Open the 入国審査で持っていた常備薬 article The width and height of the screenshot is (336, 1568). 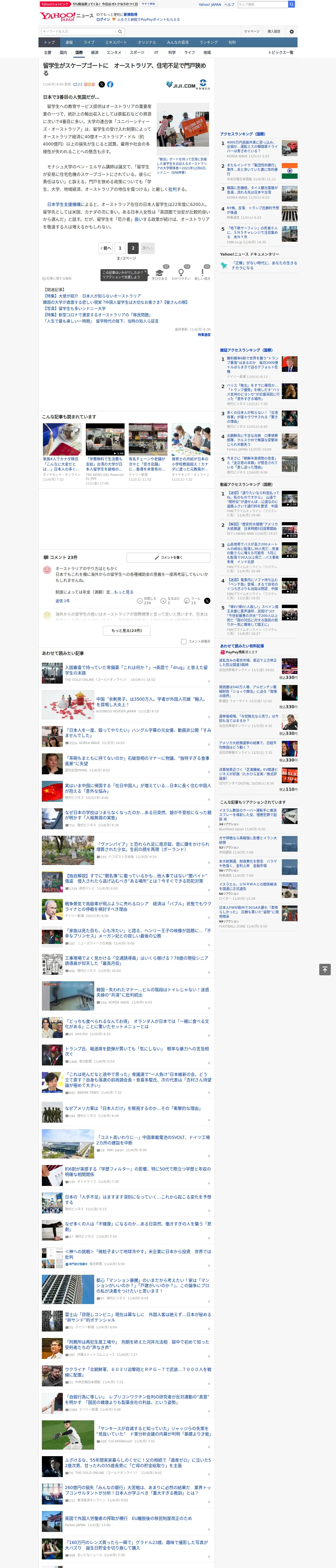(x=136, y=670)
